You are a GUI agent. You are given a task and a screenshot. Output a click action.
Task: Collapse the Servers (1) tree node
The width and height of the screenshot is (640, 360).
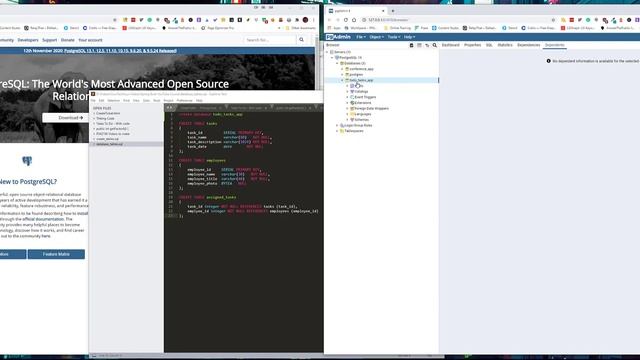327,52
